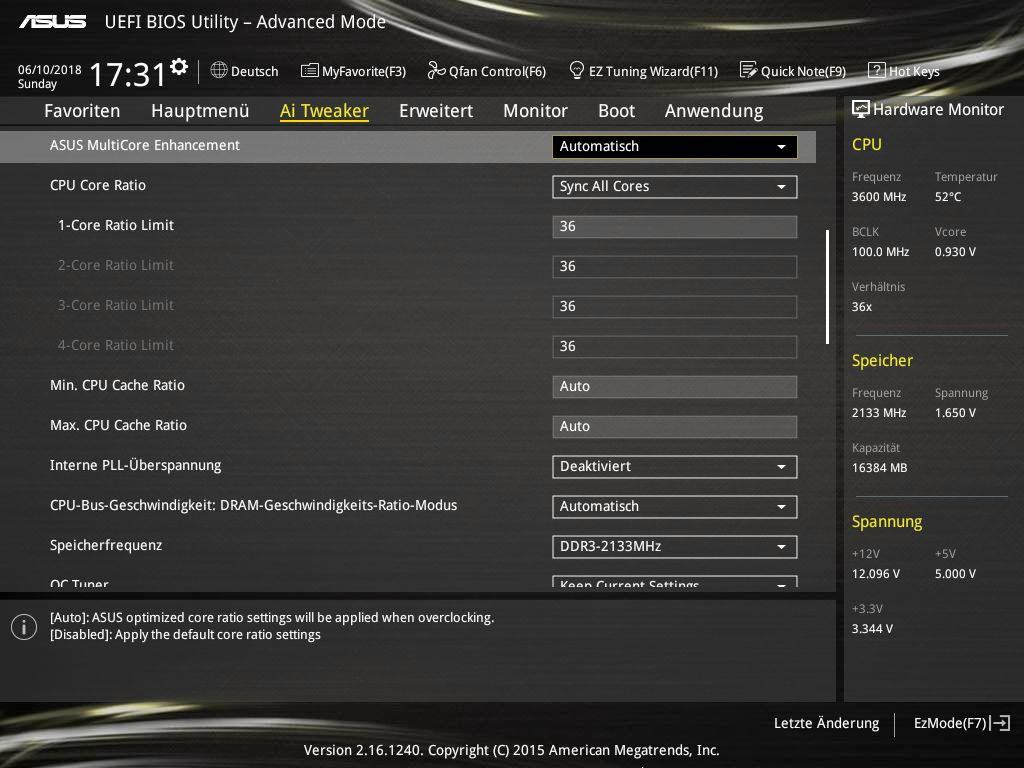Image resolution: width=1024 pixels, height=768 pixels.
Task: Click the 100.0 MHz BCLK value
Action: click(x=880, y=251)
